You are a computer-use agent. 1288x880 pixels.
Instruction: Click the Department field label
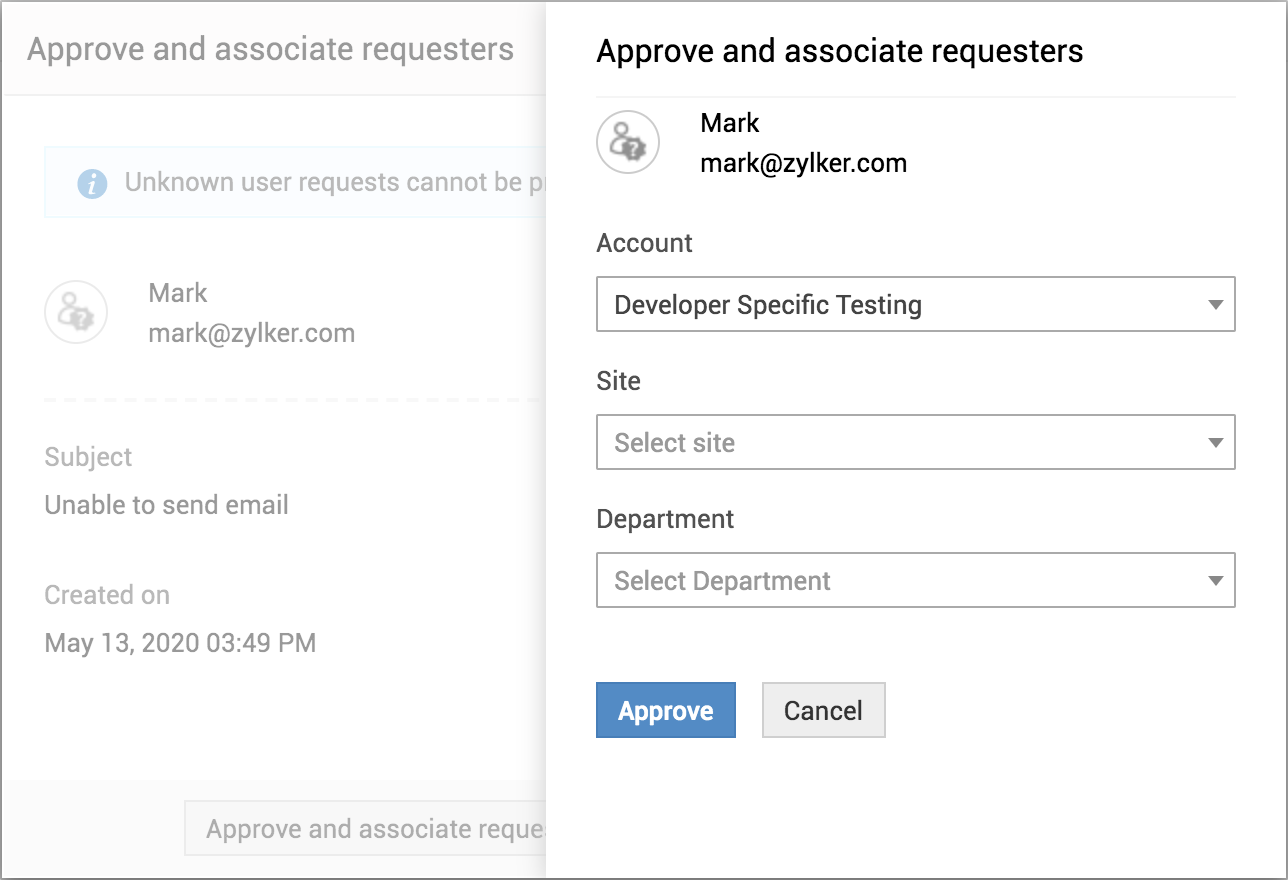point(665,519)
